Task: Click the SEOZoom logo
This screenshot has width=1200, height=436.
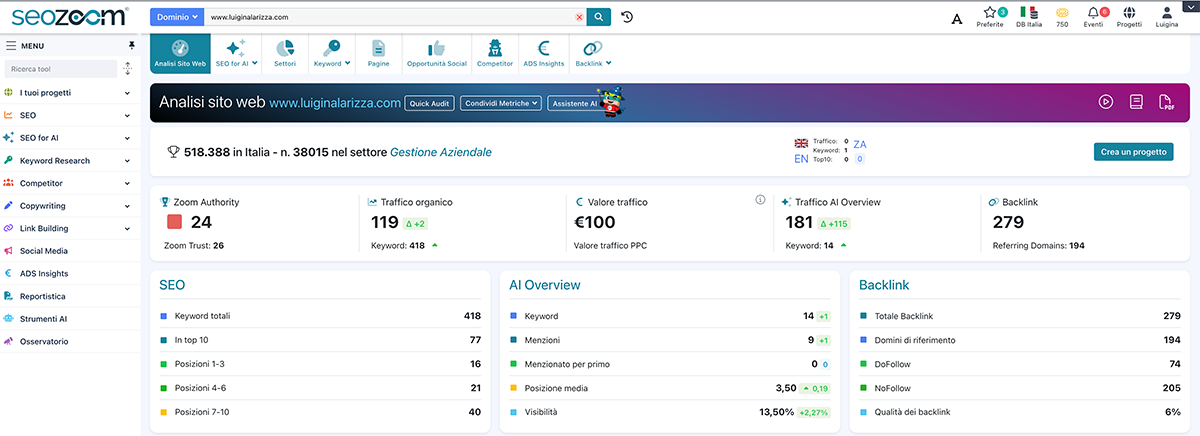Action: [70, 15]
